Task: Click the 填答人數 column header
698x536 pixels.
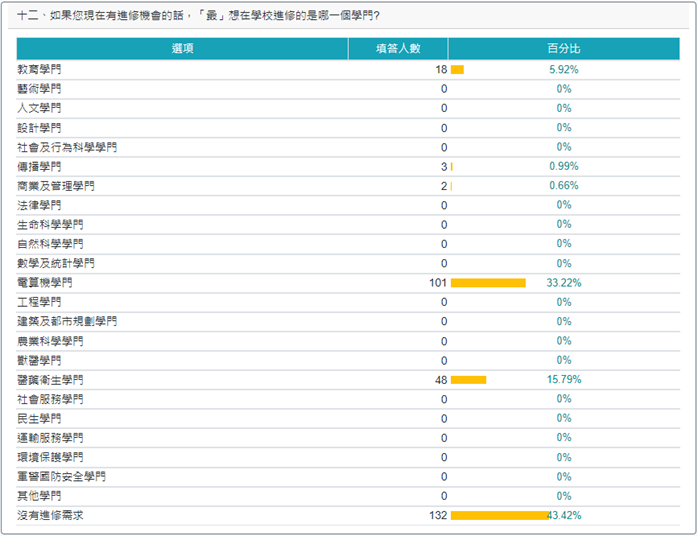Action: coord(398,48)
